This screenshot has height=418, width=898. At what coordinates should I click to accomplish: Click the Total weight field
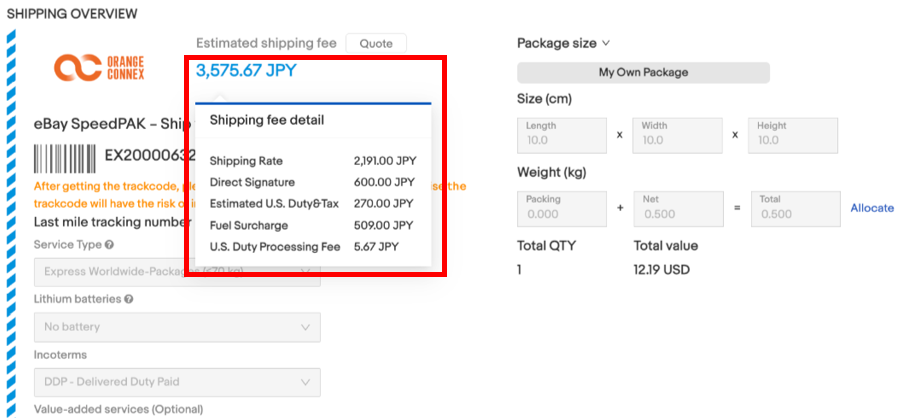click(x=790, y=208)
